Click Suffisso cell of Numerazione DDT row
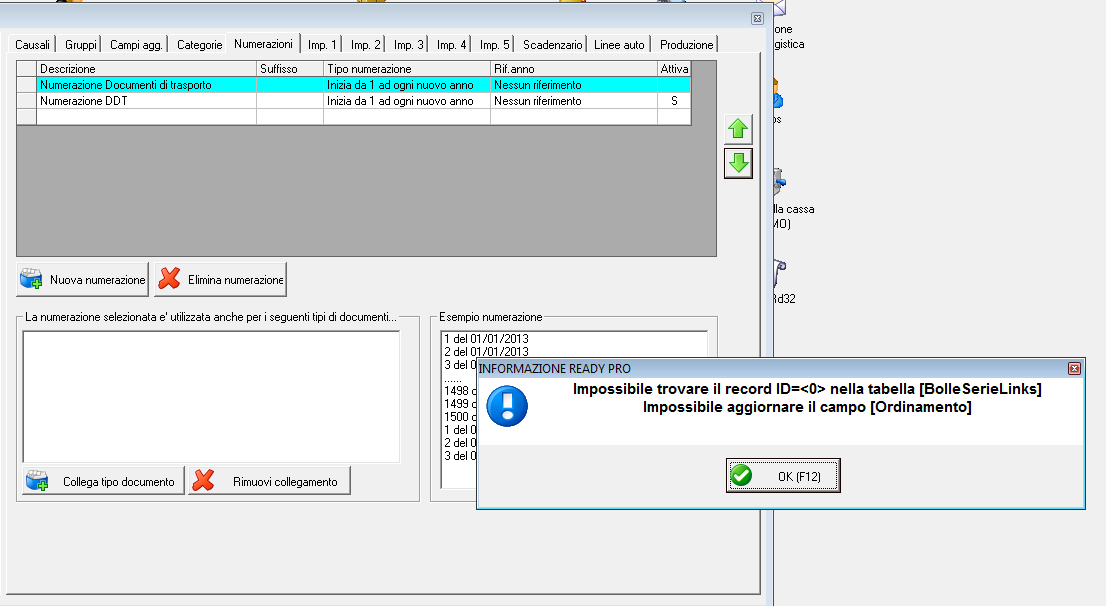Viewport: 1106px width, 606px height. [x=290, y=102]
